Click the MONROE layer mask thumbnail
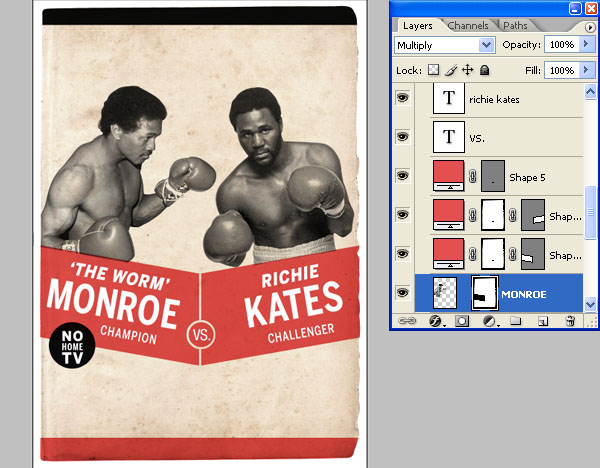This screenshot has height=468, width=600. click(488, 294)
